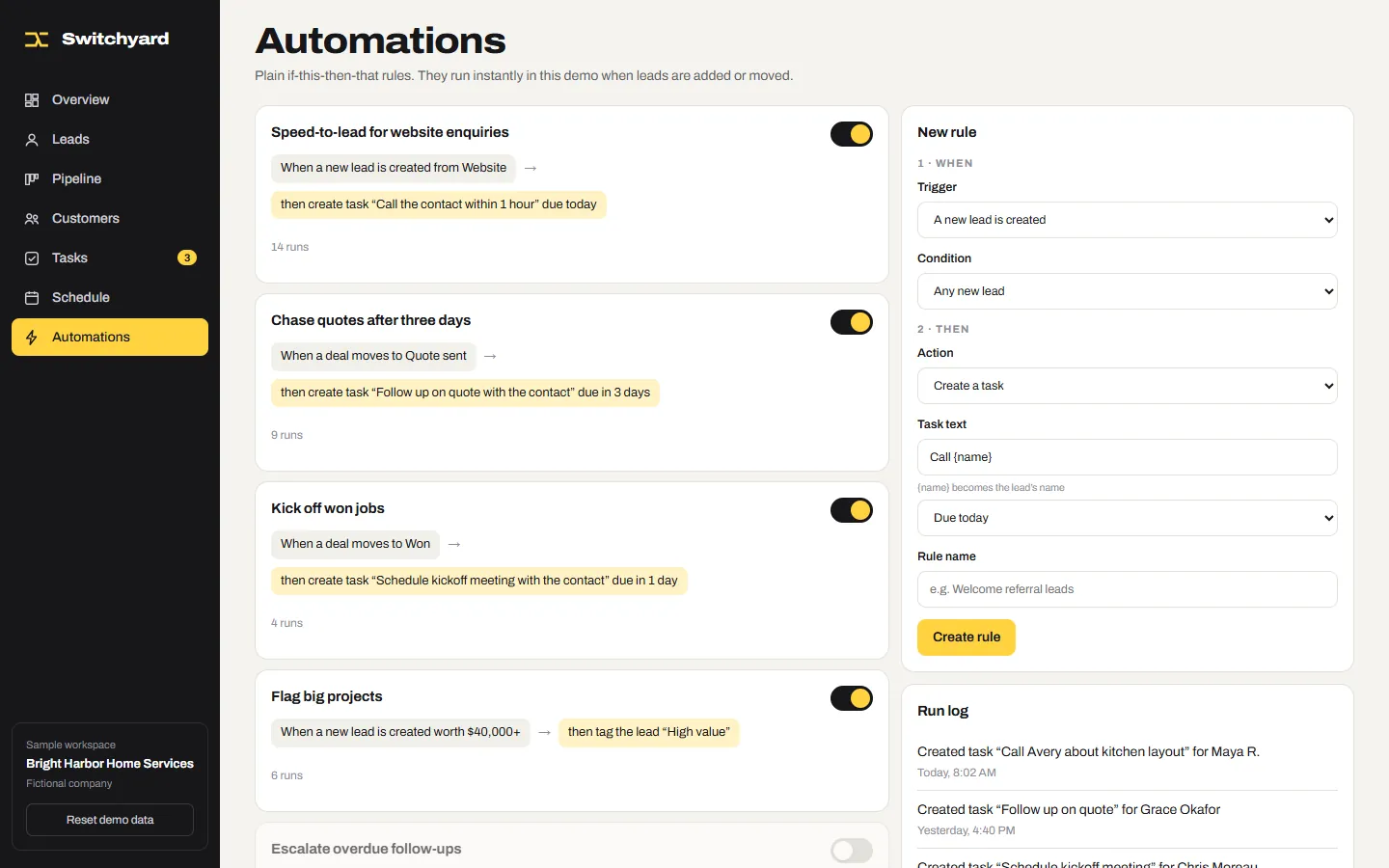
Task: Toggle off the Kick off won jobs rule
Action: coord(852,510)
